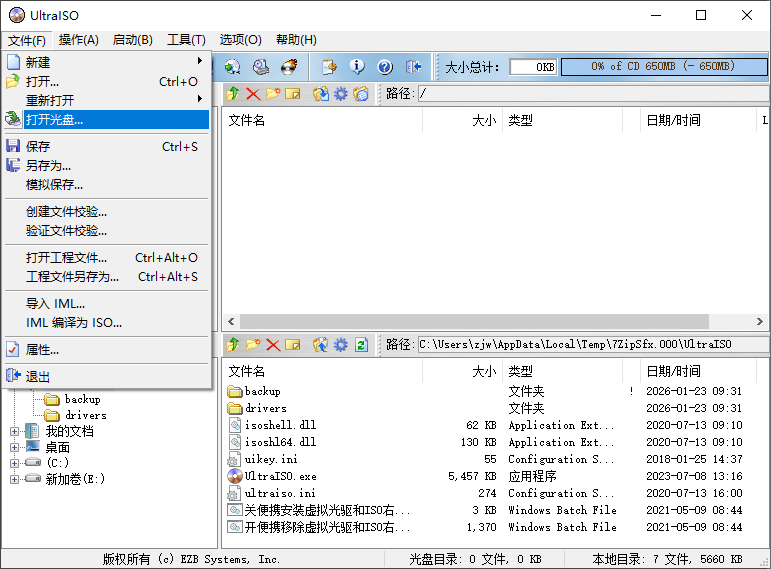771x569 pixels.
Task: Click the burn CD image icon
Action: [x=289, y=66]
